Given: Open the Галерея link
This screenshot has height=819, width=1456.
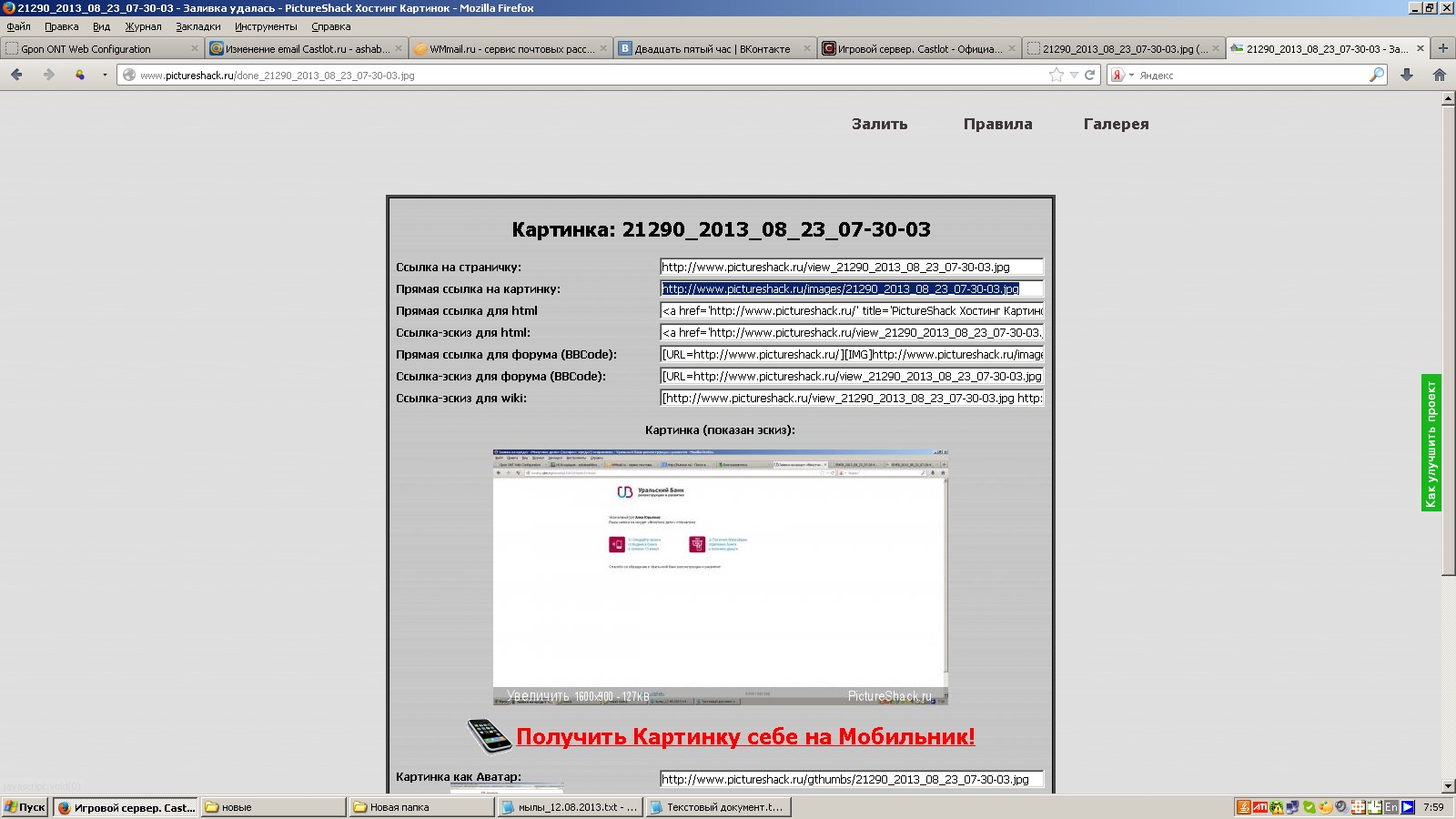Looking at the screenshot, I should [x=1116, y=125].
